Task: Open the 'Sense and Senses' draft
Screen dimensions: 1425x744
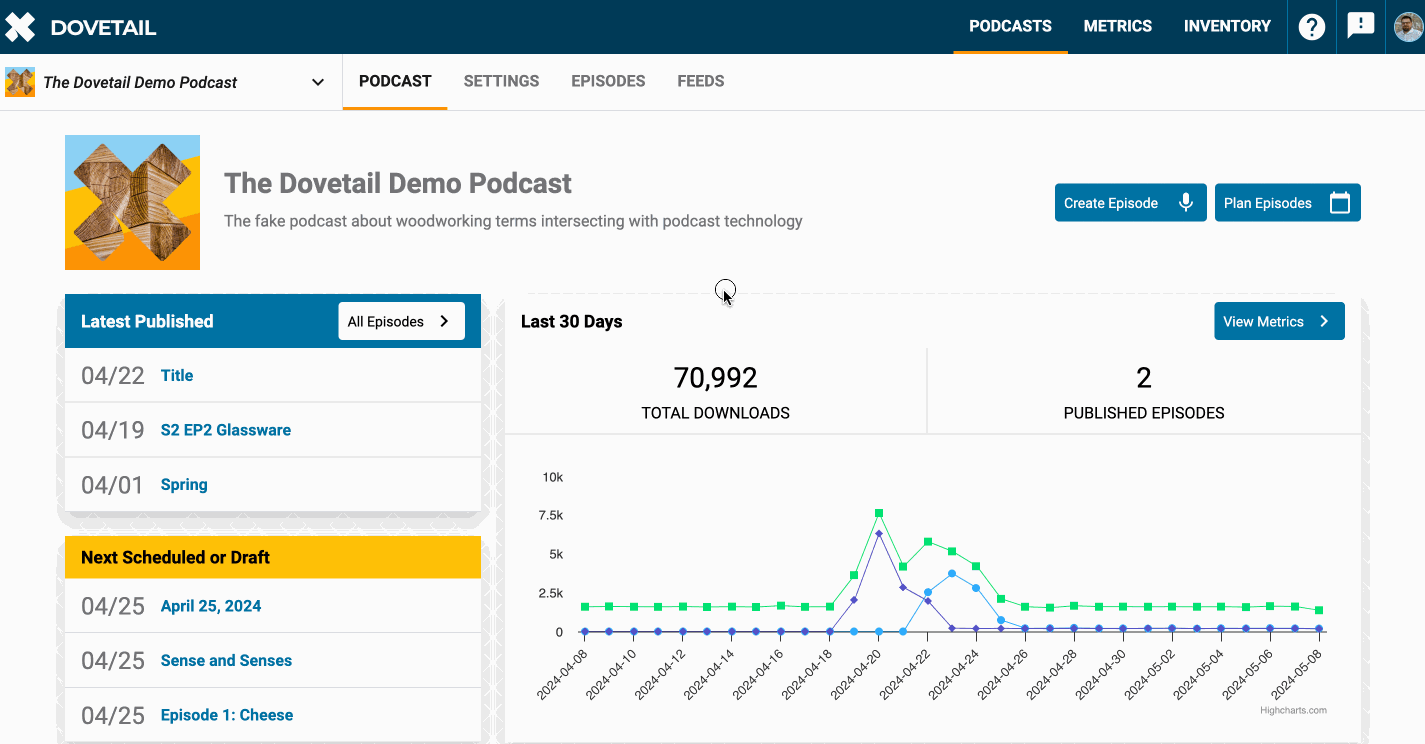Action: pos(226,660)
